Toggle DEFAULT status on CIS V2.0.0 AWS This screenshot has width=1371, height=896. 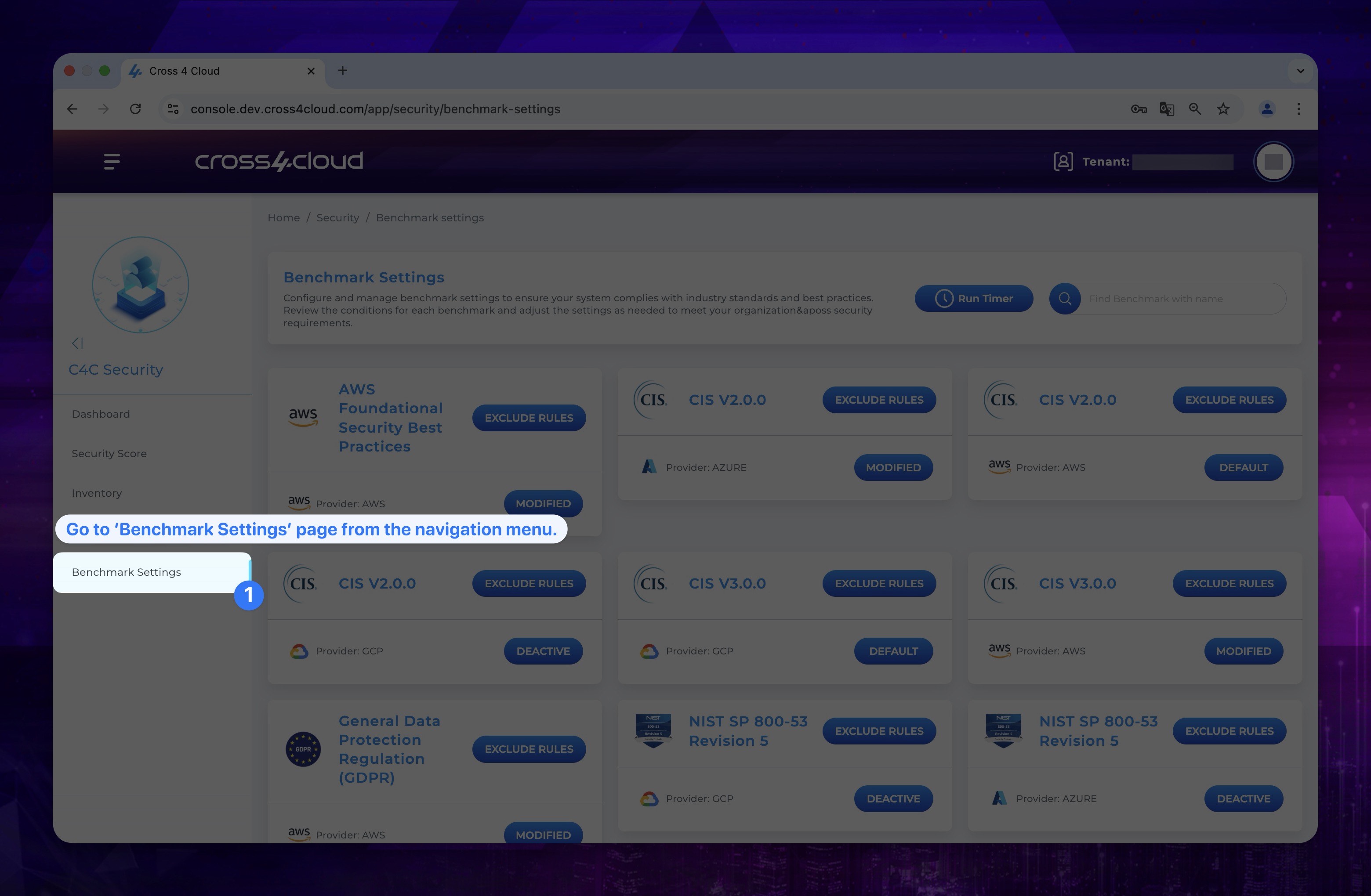pyautogui.click(x=1243, y=467)
